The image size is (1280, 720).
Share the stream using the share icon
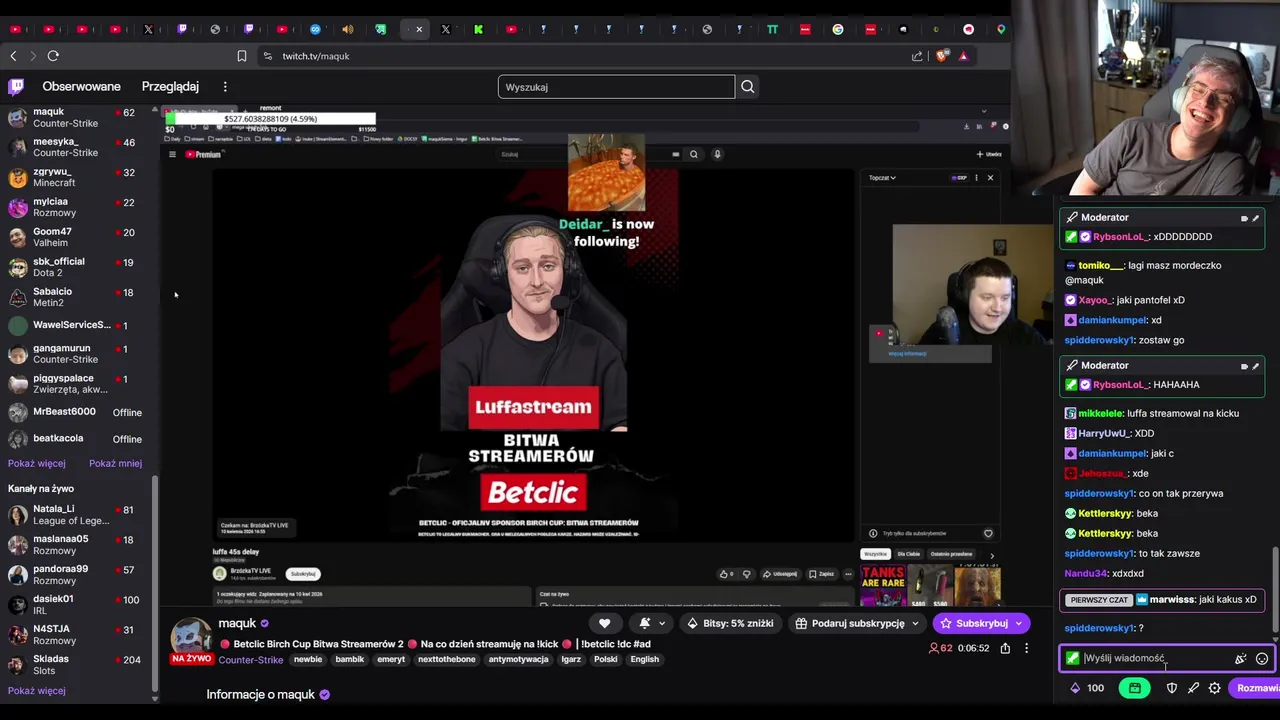(1005, 648)
